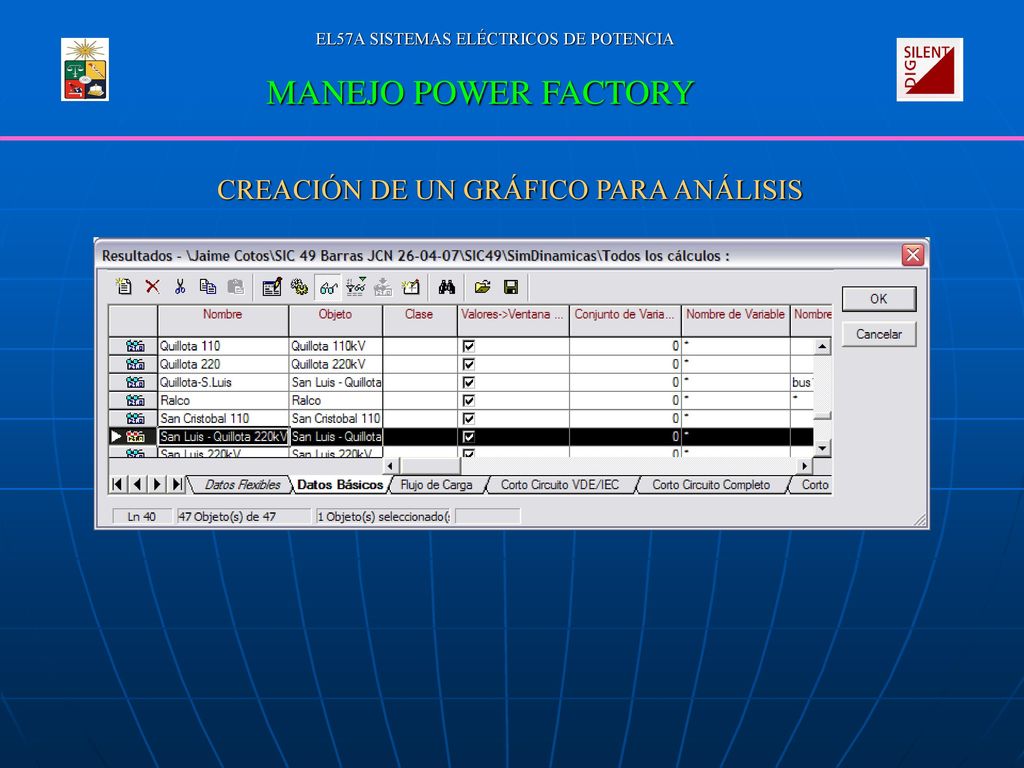Image resolution: width=1024 pixels, height=768 pixels.
Task: Click the binoculars Find icon
Action: click(x=447, y=287)
